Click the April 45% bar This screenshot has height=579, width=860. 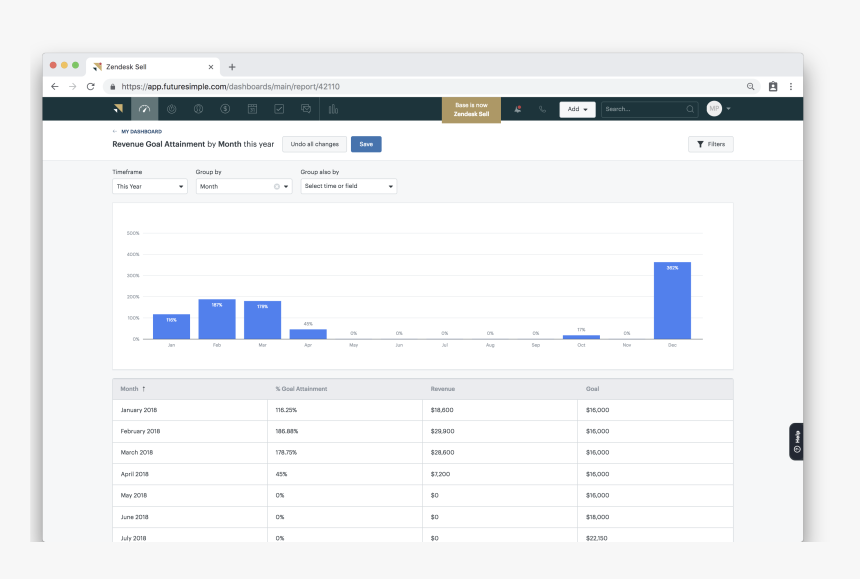tap(308, 334)
